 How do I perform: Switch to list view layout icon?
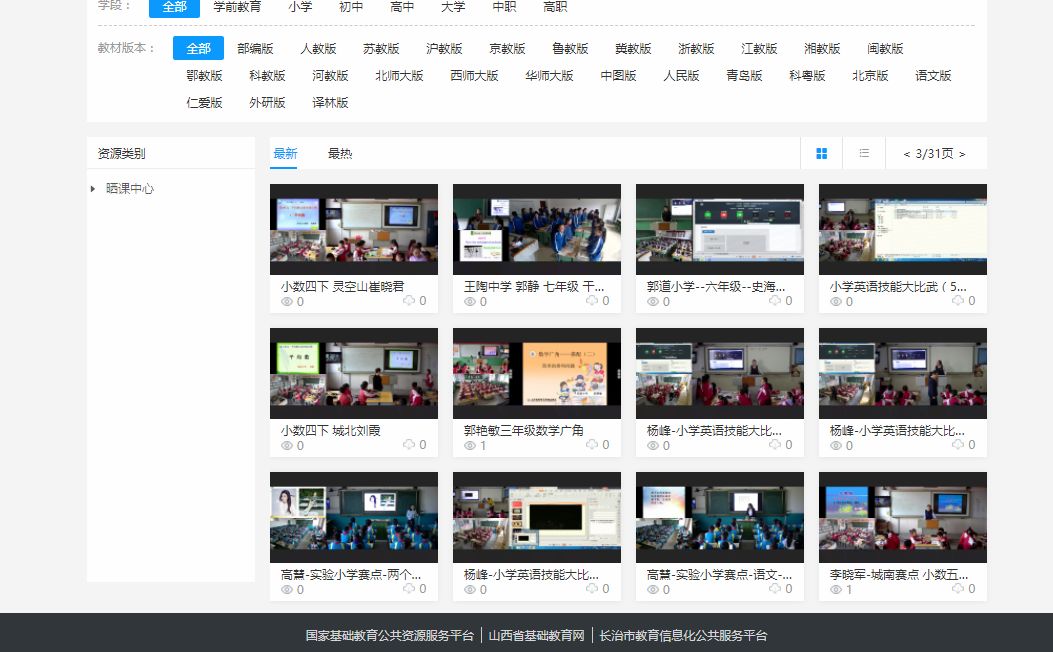(x=864, y=154)
